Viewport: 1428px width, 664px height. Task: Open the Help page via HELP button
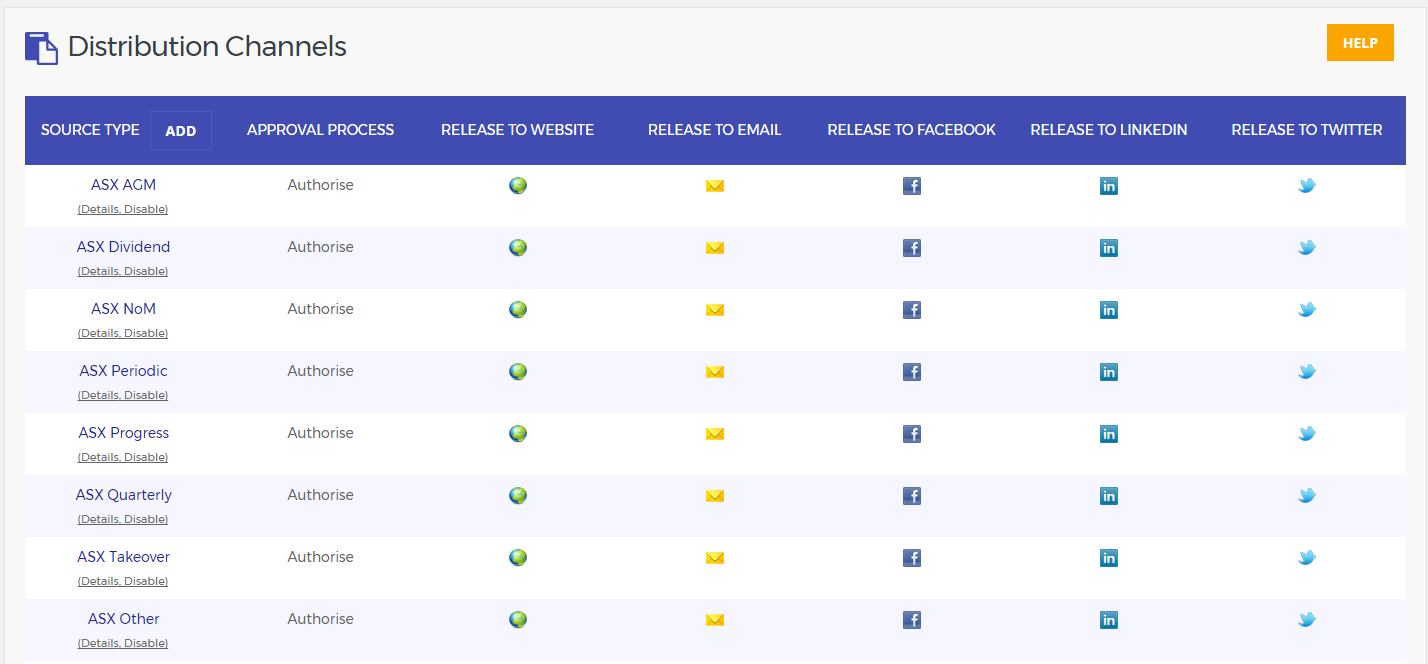tap(1360, 43)
